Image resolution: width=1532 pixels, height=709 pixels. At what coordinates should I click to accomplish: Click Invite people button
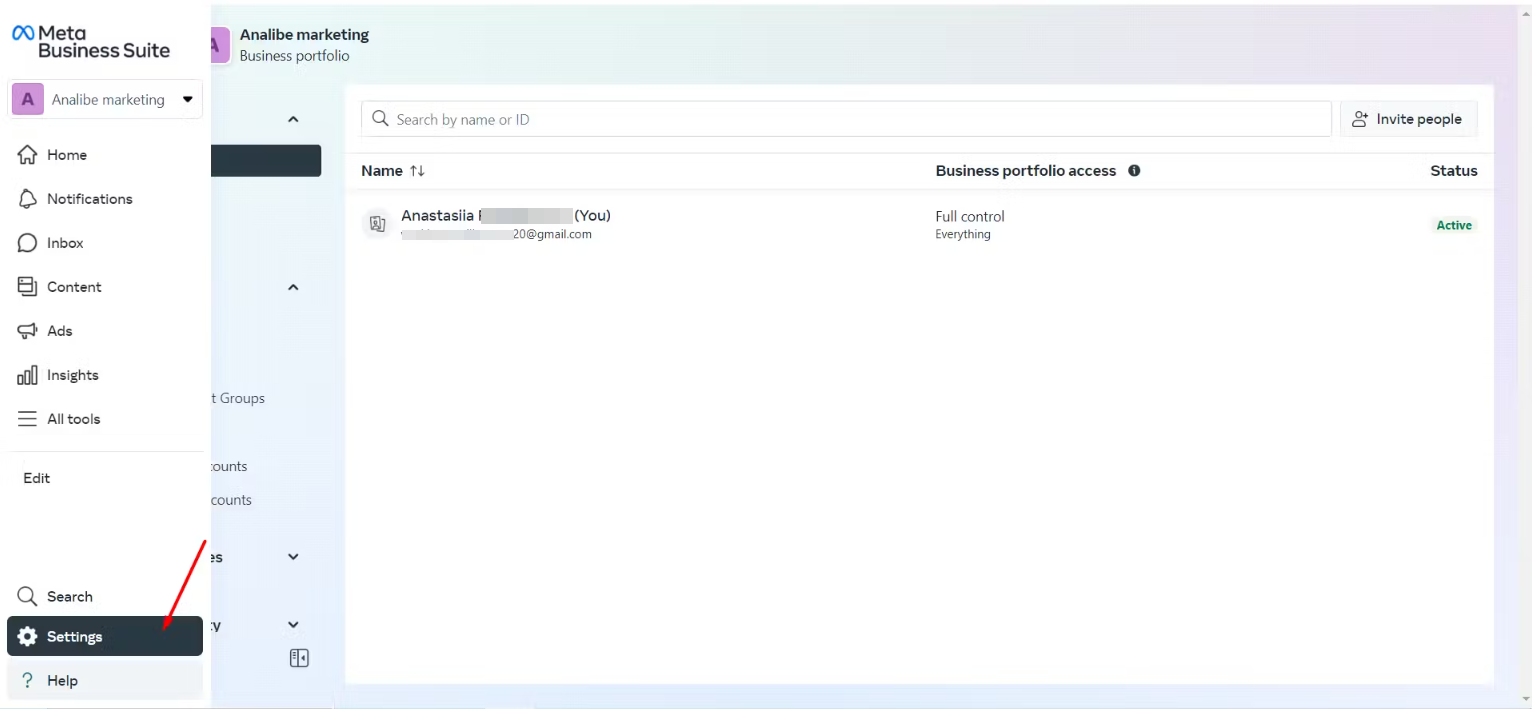(x=1408, y=119)
